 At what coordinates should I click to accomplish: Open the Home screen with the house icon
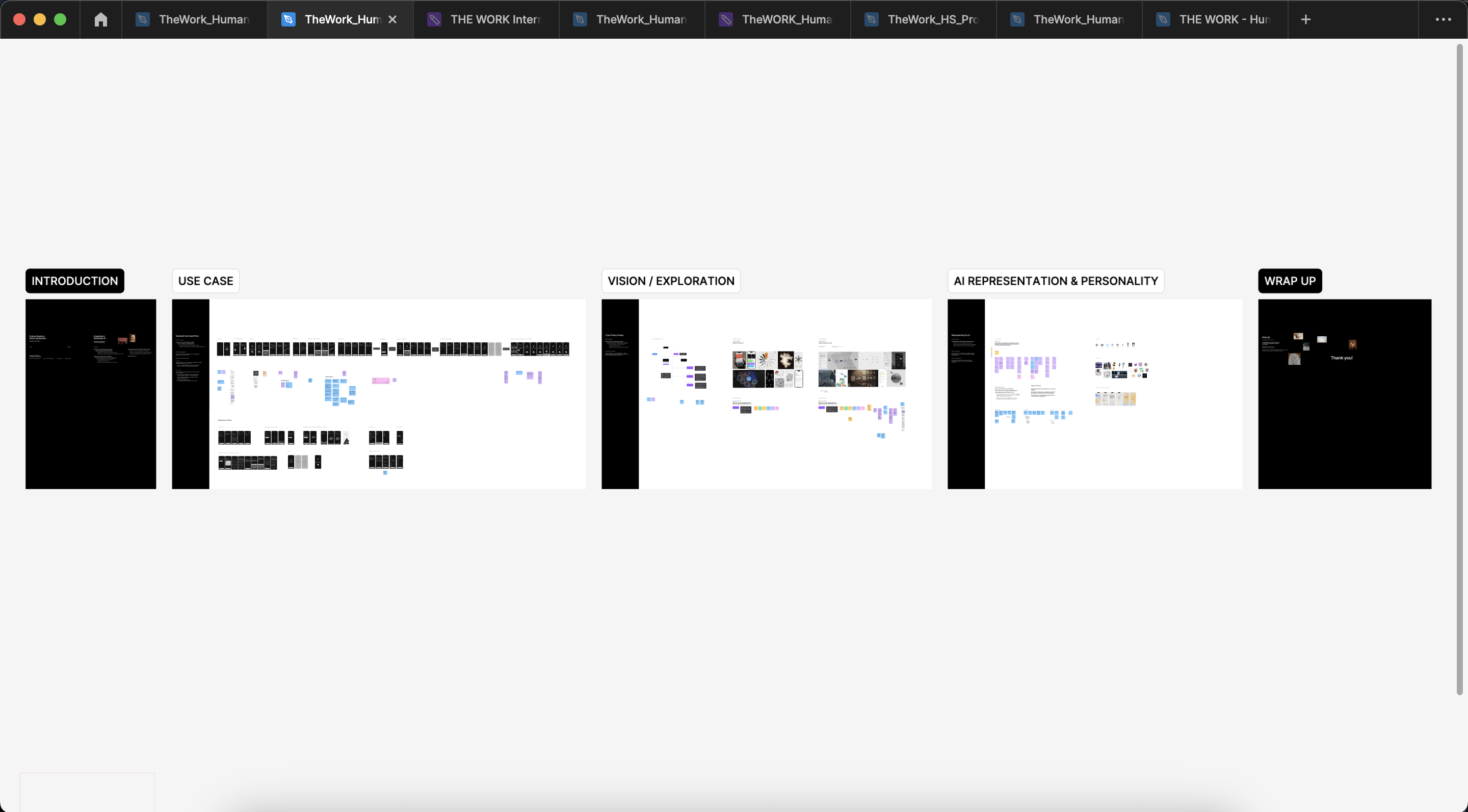click(x=100, y=19)
